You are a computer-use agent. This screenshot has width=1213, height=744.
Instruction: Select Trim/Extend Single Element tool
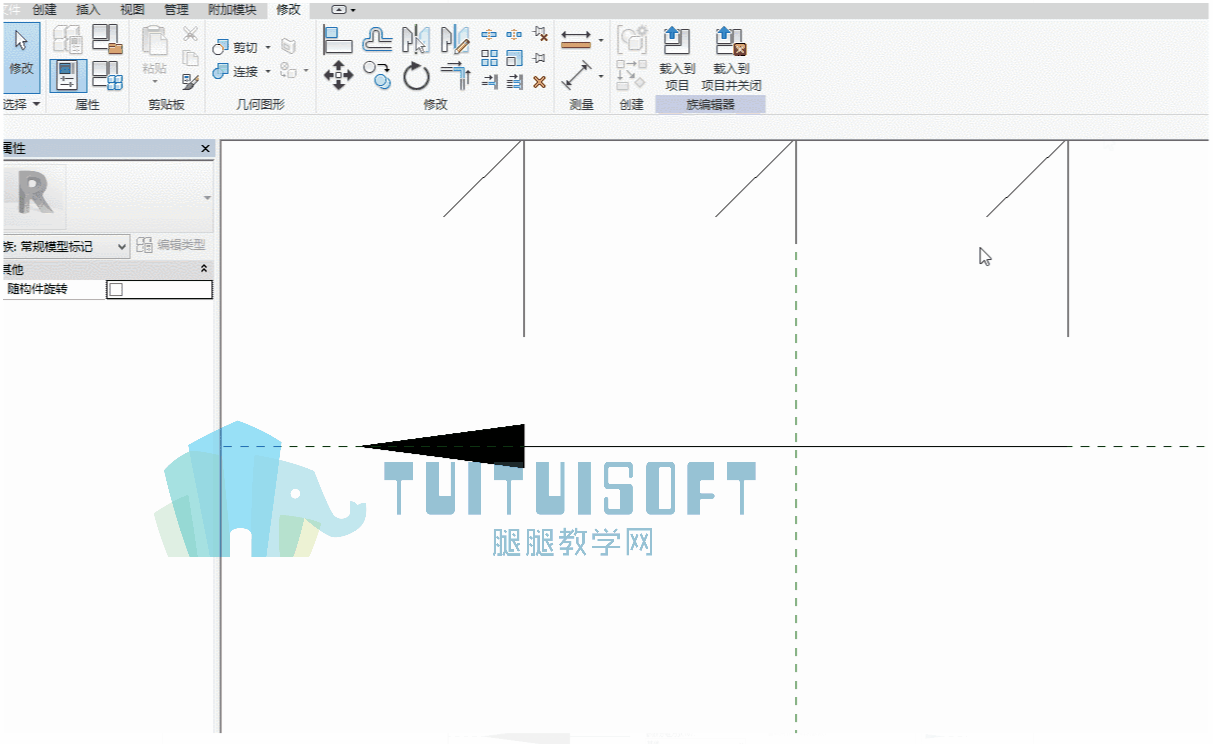pyautogui.click(x=489, y=82)
